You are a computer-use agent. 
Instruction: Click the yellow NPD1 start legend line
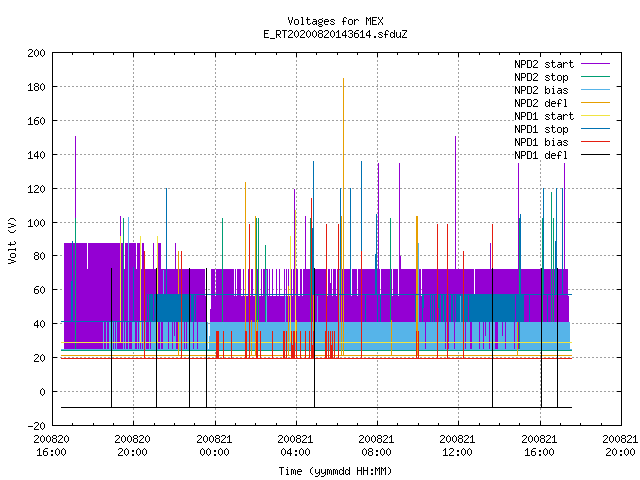[x=596, y=116]
